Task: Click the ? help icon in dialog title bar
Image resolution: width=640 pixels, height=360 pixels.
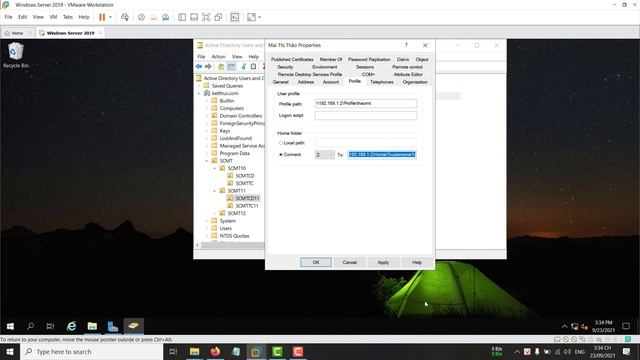Action: [x=406, y=45]
